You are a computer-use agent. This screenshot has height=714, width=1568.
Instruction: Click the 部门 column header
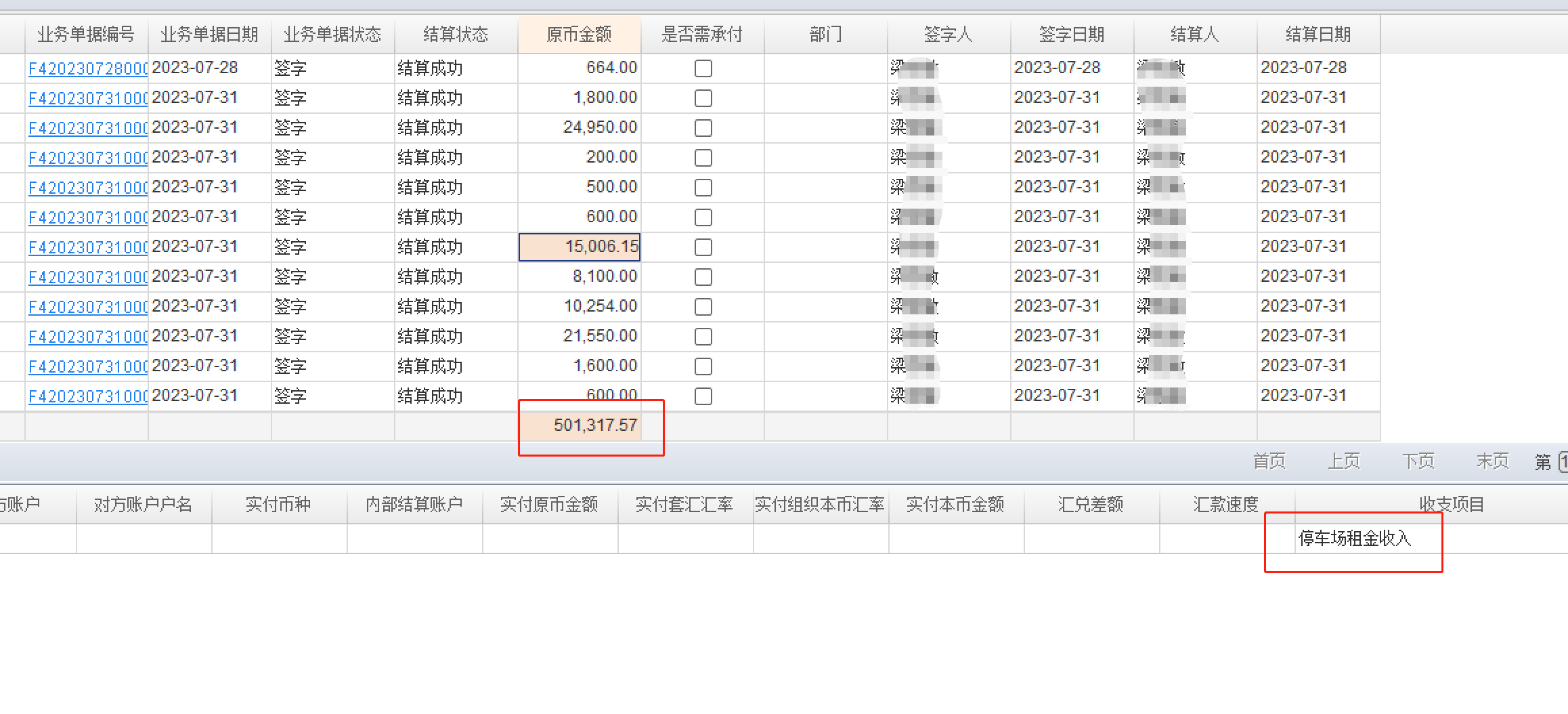pyautogui.click(x=826, y=35)
